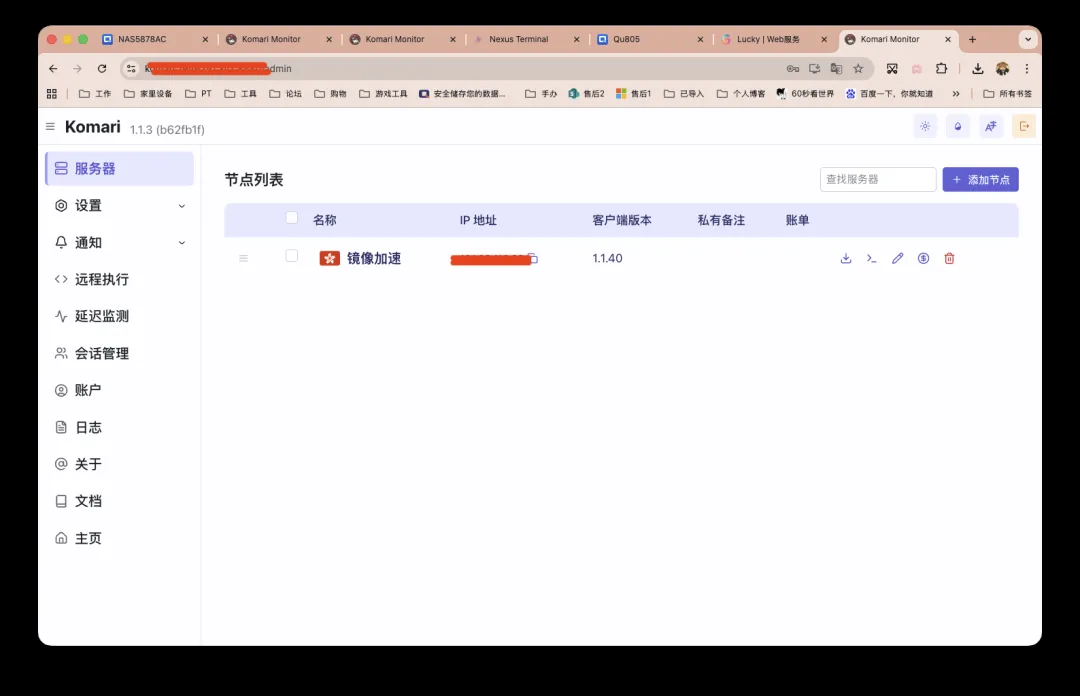Open the browser tab list dropdown arrow

tap(1027, 39)
